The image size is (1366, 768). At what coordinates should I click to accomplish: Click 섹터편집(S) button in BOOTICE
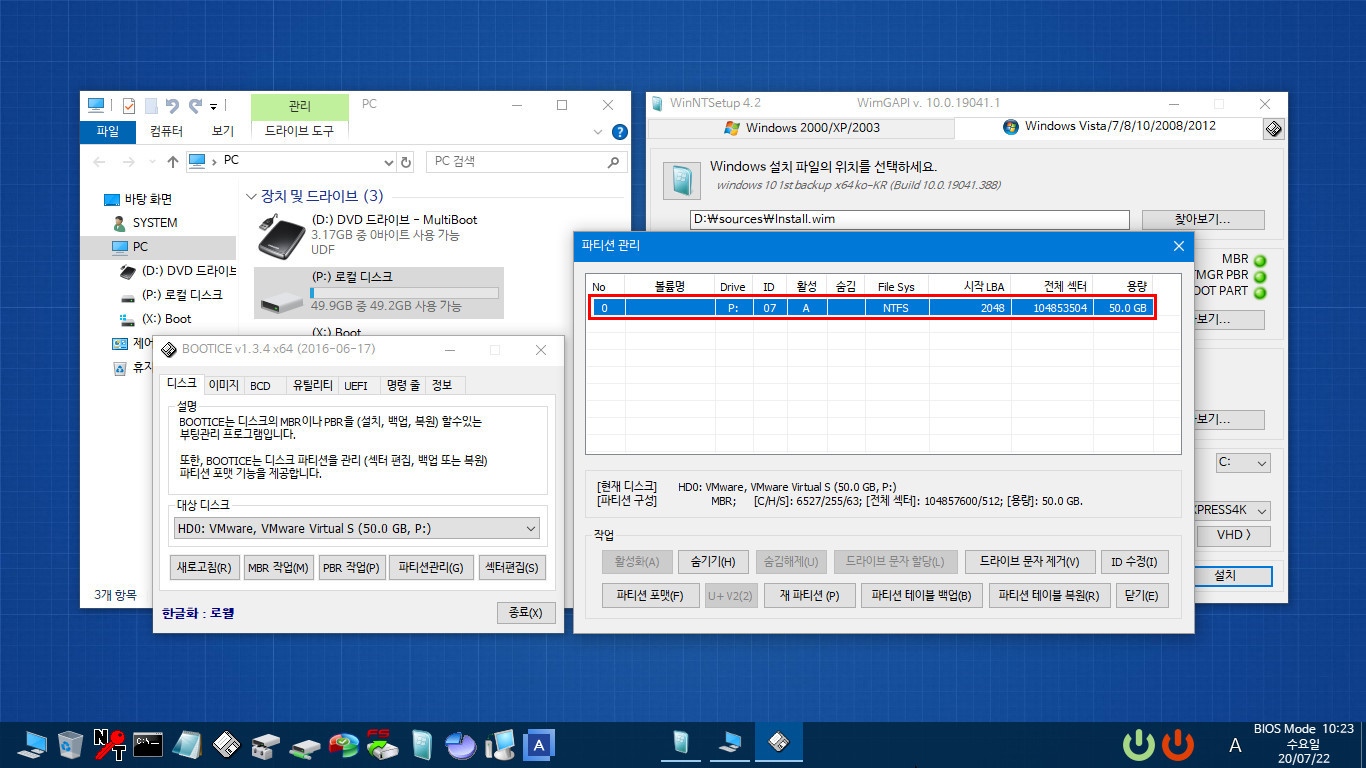[x=512, y=568]
